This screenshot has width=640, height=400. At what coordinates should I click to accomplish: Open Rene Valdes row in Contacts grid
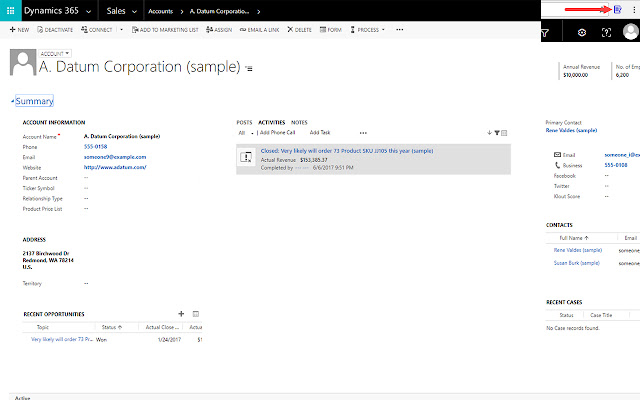coord(578,250)
